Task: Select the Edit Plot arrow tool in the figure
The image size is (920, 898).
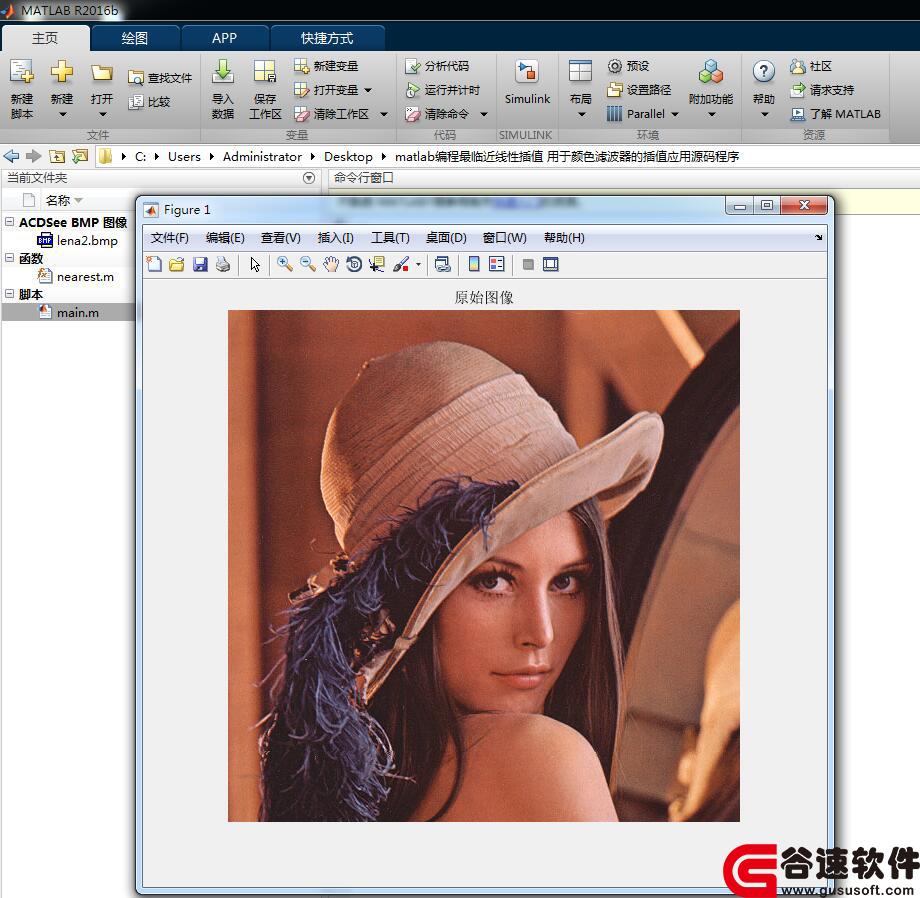Action: pyautogui.click(x=255, y=265)
